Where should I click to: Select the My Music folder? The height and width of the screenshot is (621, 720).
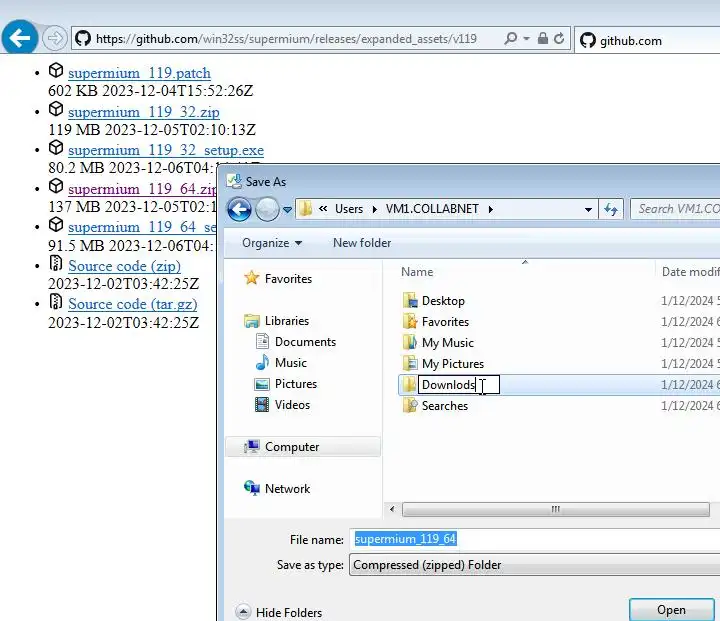click(x=447, y=343)
